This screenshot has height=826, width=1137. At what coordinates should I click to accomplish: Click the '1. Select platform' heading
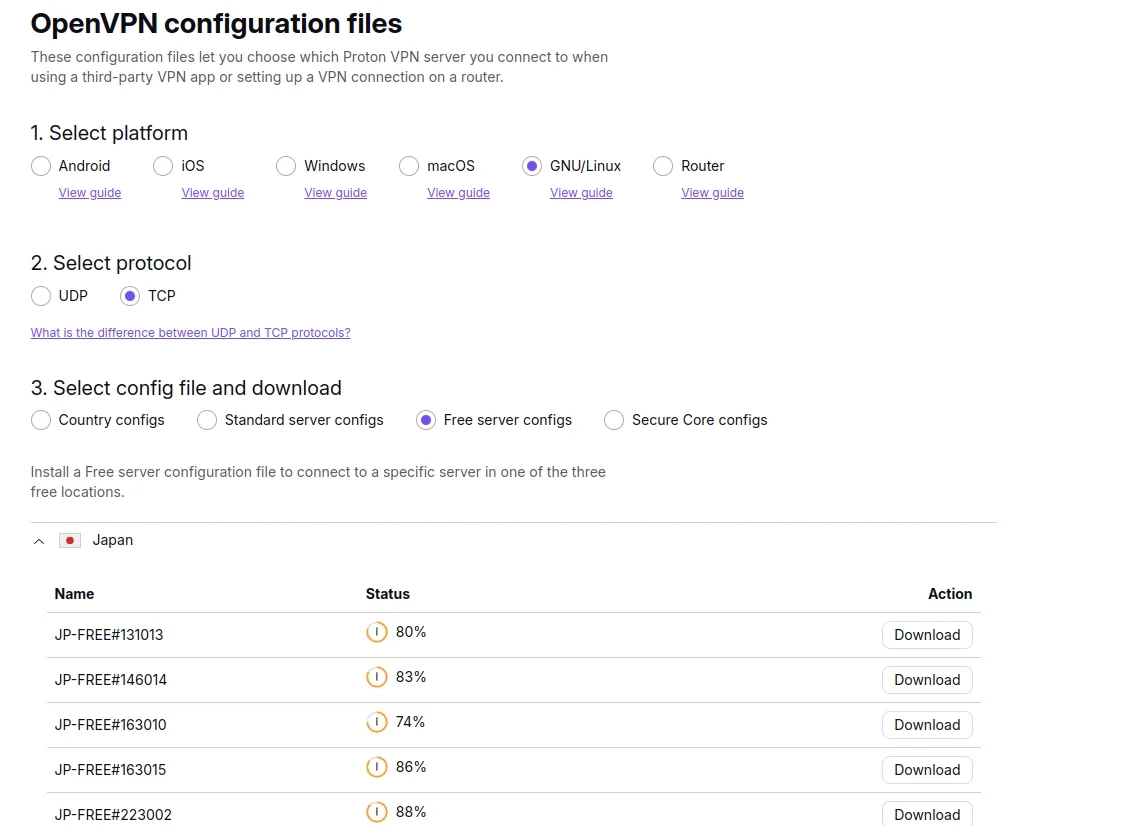pyautogui.click(x=109, y=133)
